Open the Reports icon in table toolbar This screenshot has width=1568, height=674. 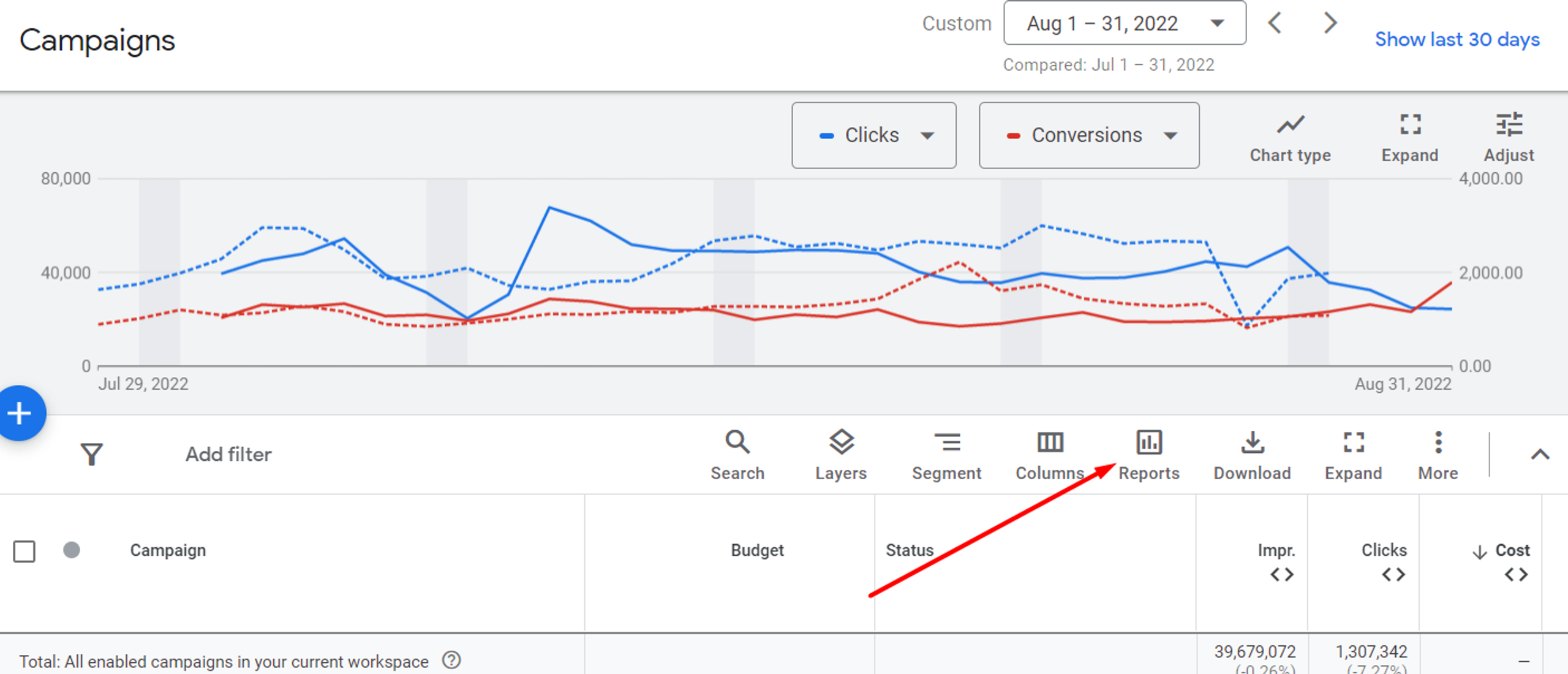pos(1149,442)
